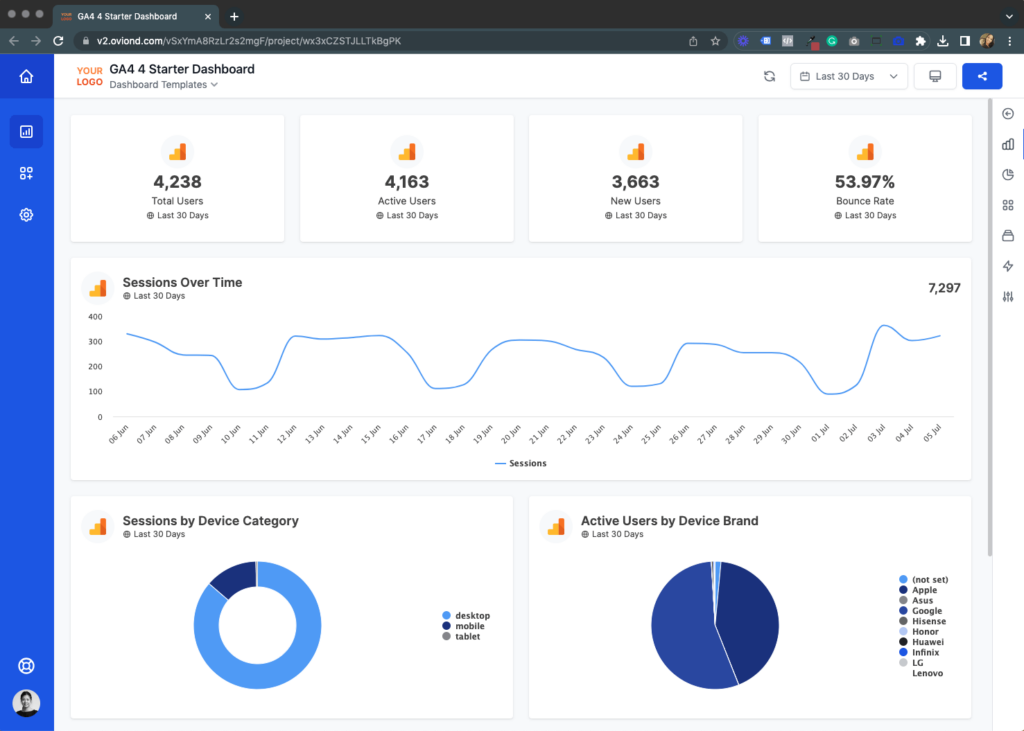Viewport: 1024px width, 731px height.
Task: Toggle Asus in the brand legend
Action: [x=916, y=600]
